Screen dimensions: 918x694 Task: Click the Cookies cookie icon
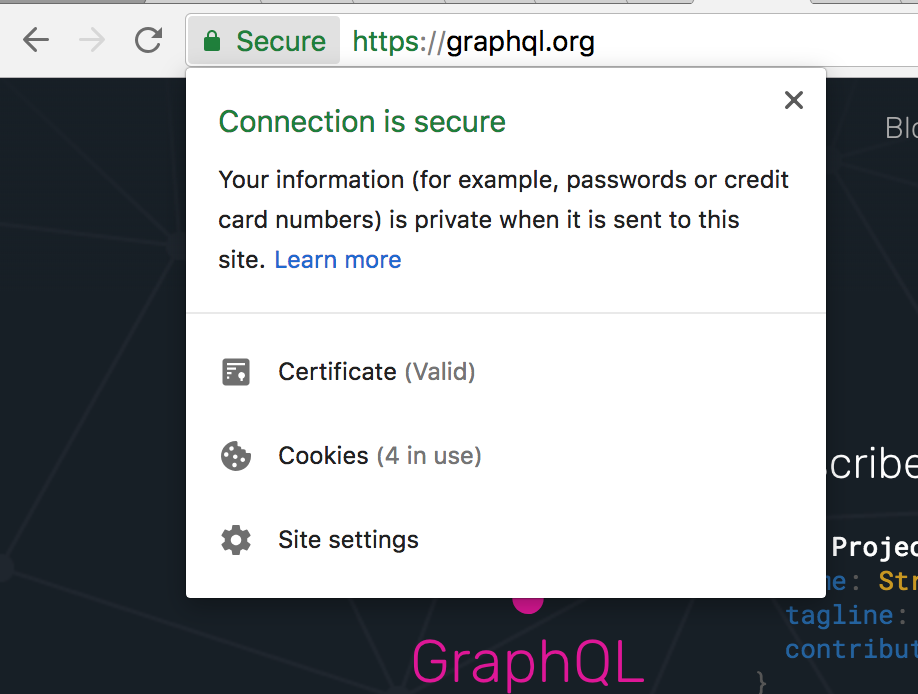(236, 455)
